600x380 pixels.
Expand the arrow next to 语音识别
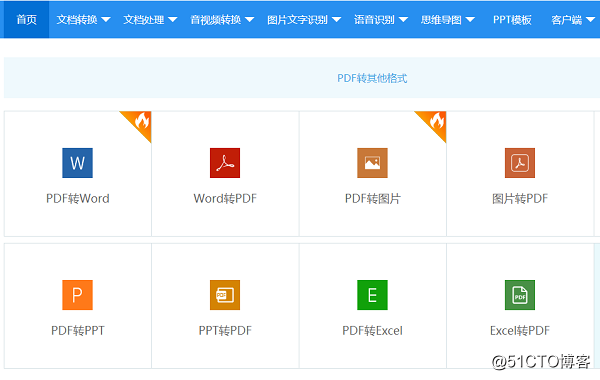click(x=403, y=20)
